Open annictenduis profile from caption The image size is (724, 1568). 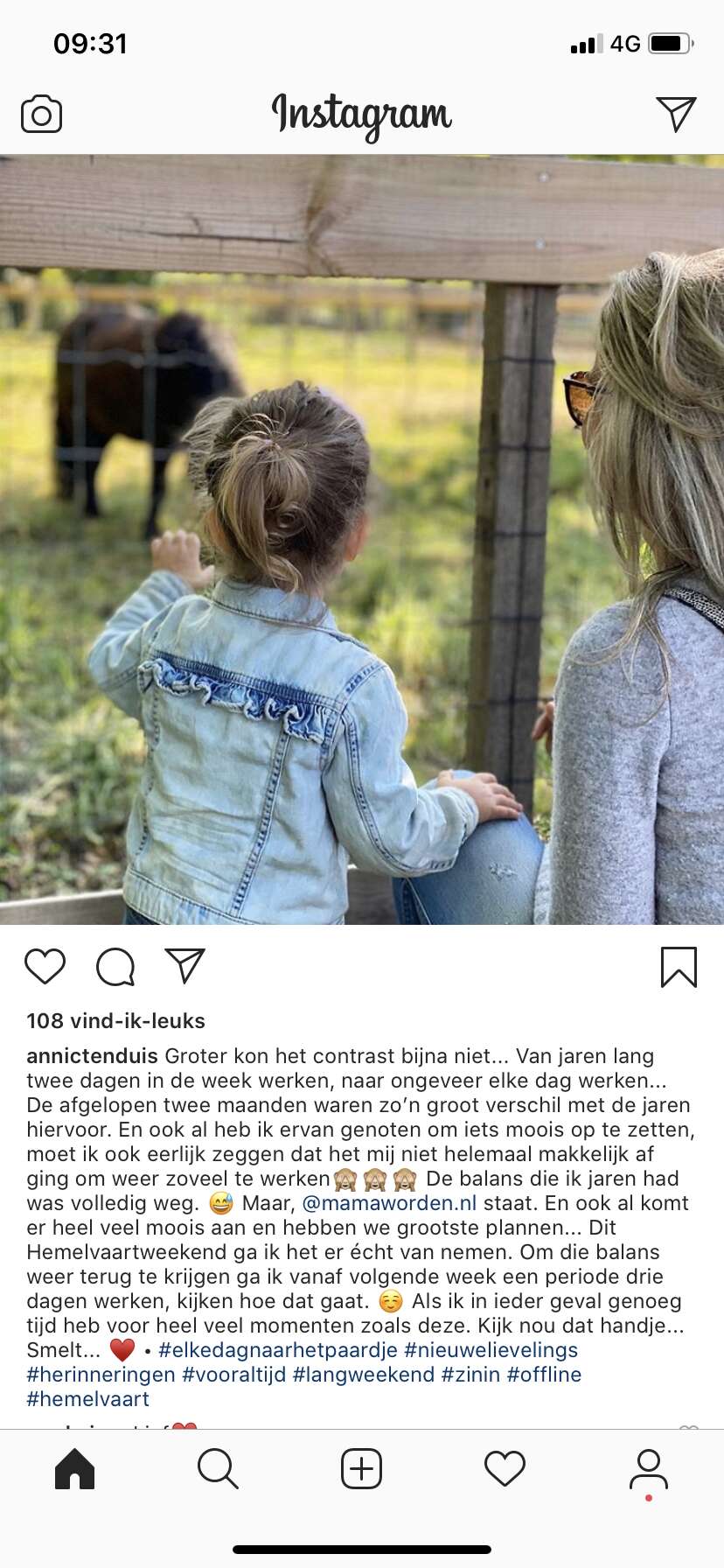pyautogui.click(x=92, y=1056)
